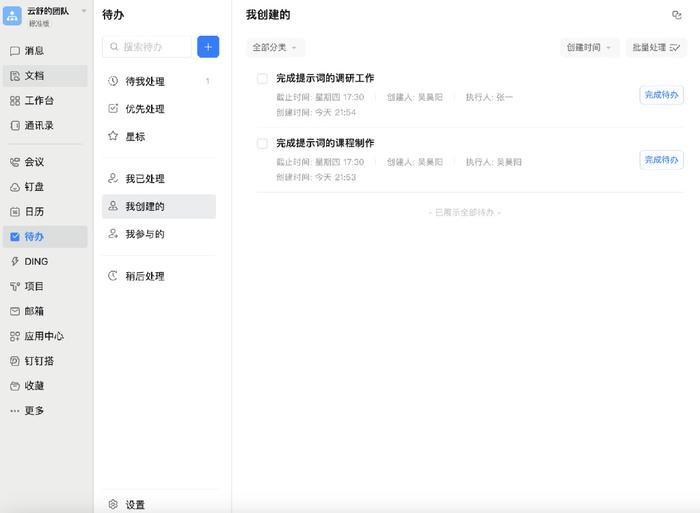Click the 批量处理 batch process button
Screen dimensions: 700x513
[x=656, y=47]
